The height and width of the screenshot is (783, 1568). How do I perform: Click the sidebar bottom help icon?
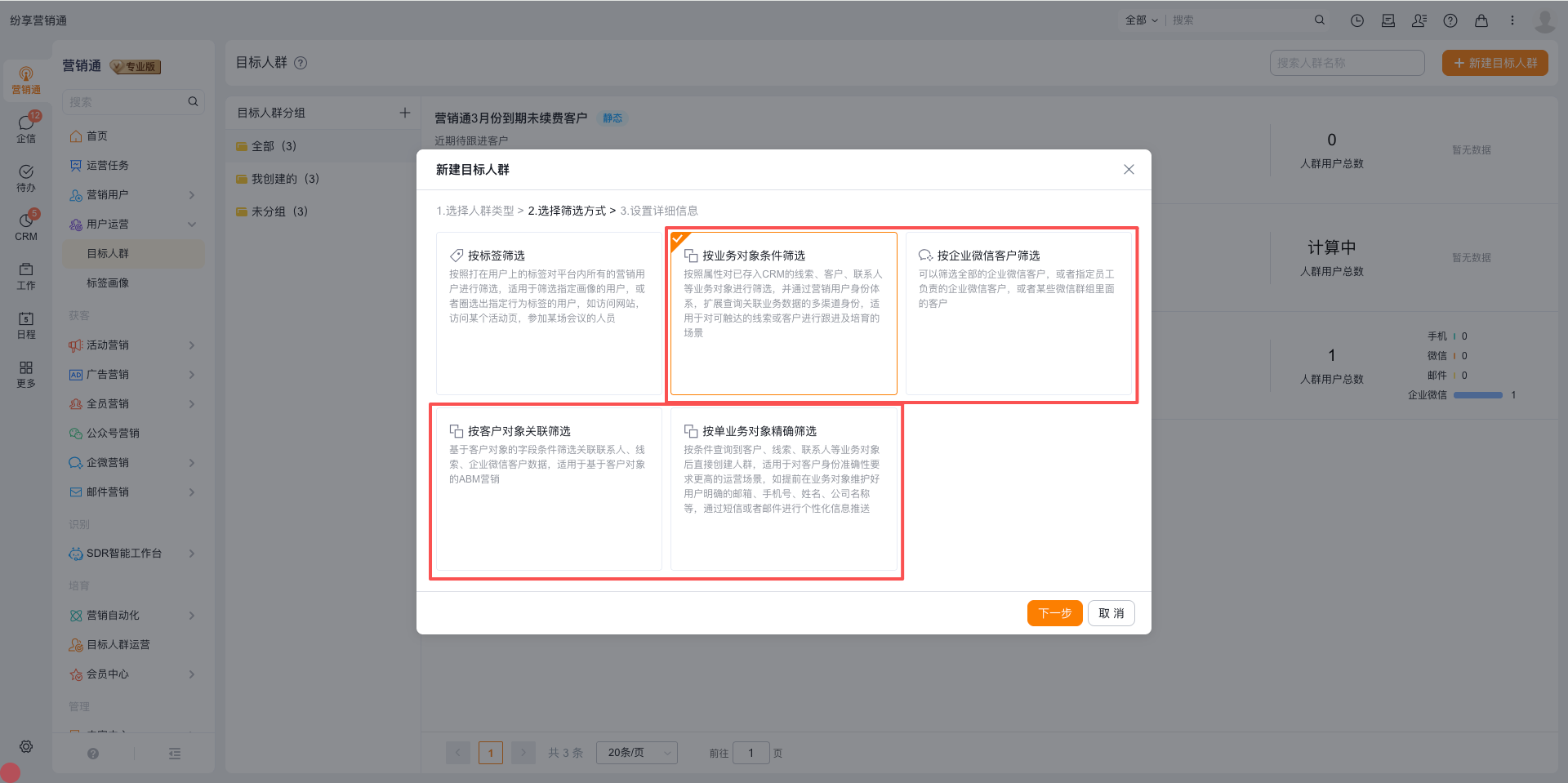click(93, 754)
